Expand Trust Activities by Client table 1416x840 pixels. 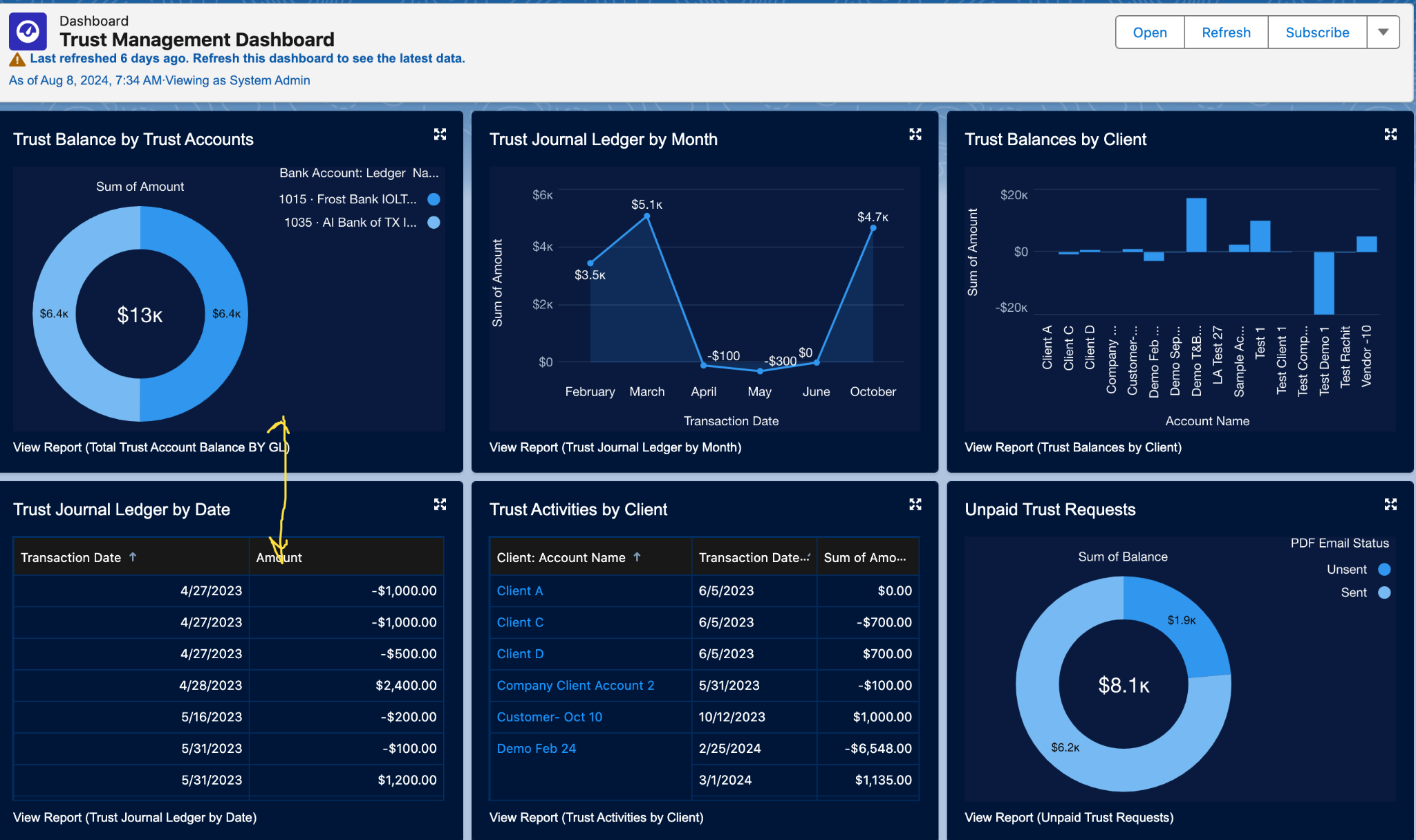point(915,504)
